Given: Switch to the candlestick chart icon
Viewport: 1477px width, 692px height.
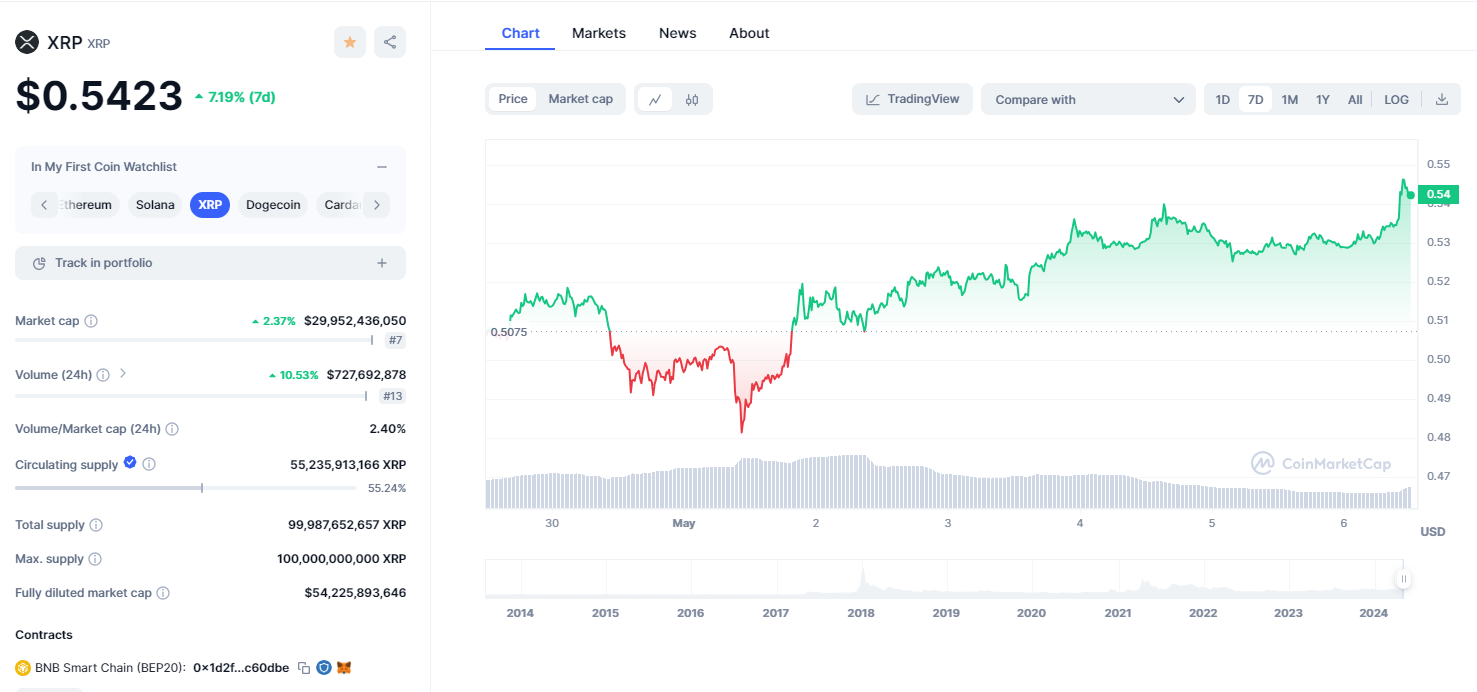Looking at the screenshot, I should tap(692, 99).
